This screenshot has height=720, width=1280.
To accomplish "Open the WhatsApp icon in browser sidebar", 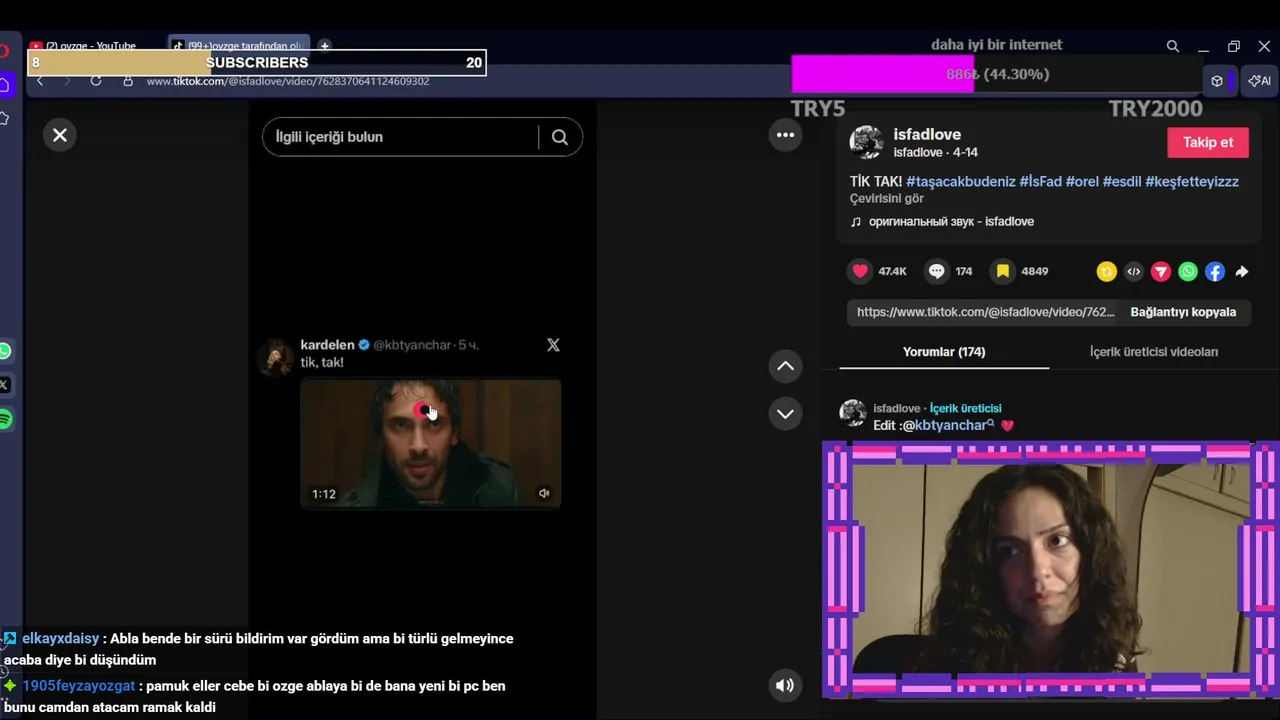I will [x=5, y=351].
